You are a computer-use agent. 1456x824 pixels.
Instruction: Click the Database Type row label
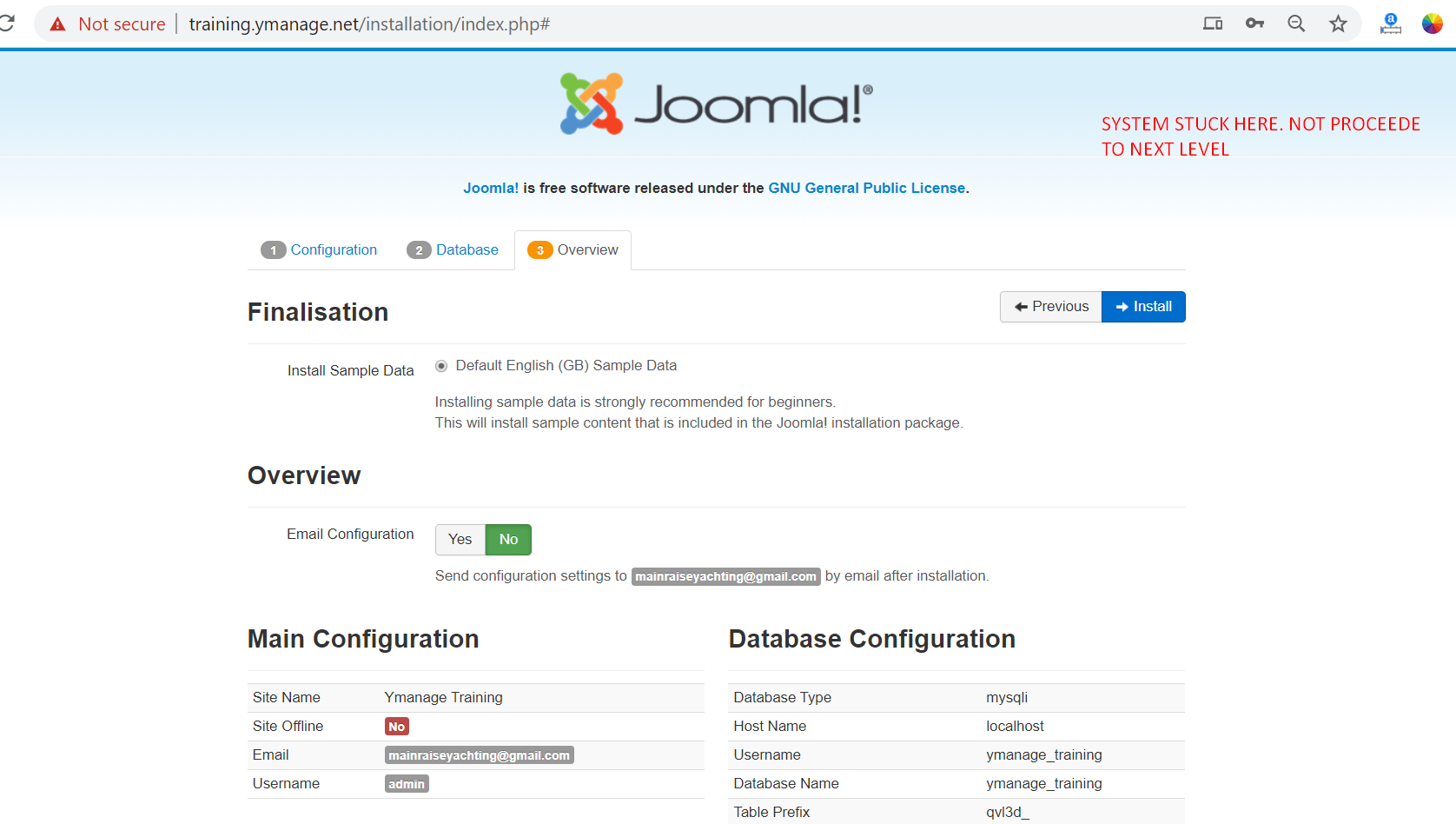783,697
